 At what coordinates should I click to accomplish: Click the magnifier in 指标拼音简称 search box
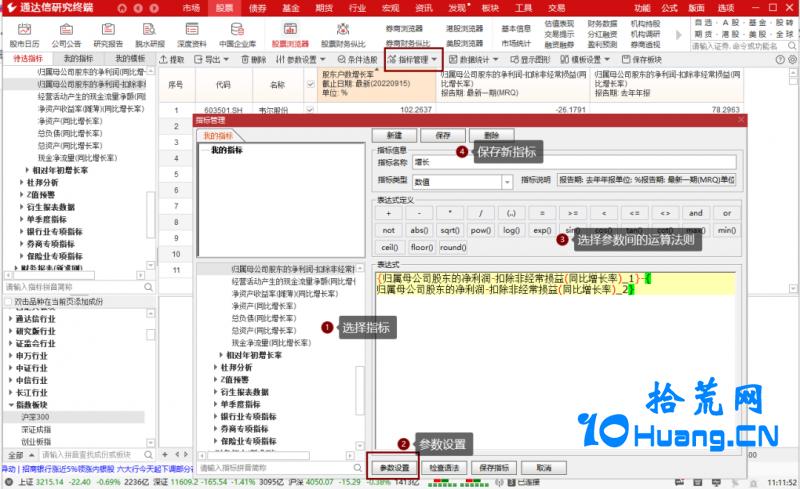148,287
